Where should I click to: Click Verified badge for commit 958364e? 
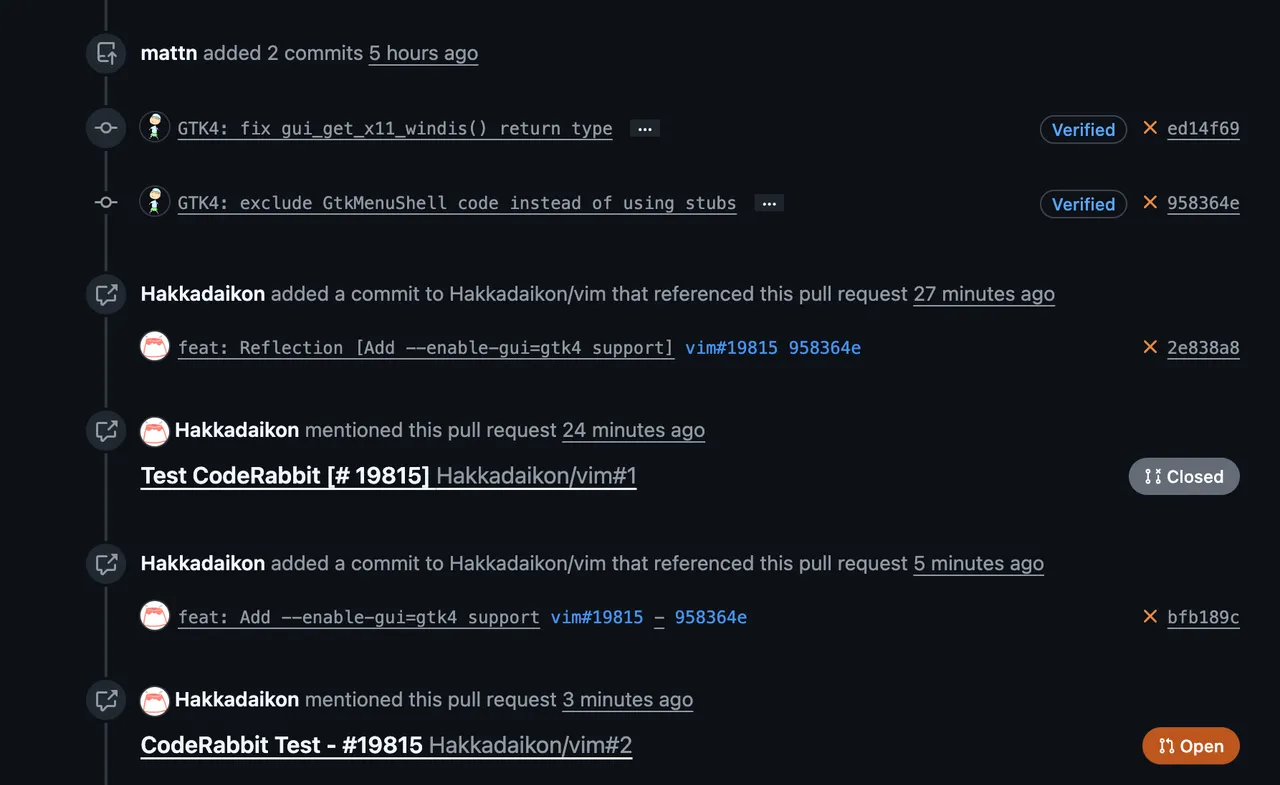[1083, 204]
